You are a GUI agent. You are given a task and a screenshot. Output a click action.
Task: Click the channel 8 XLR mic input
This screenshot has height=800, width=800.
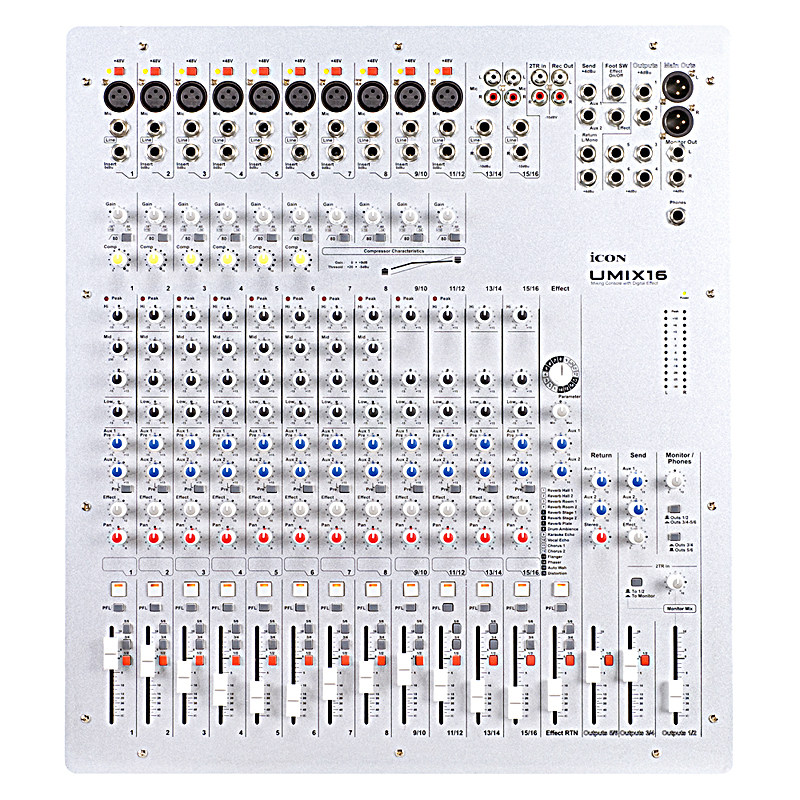pos(372,96)
